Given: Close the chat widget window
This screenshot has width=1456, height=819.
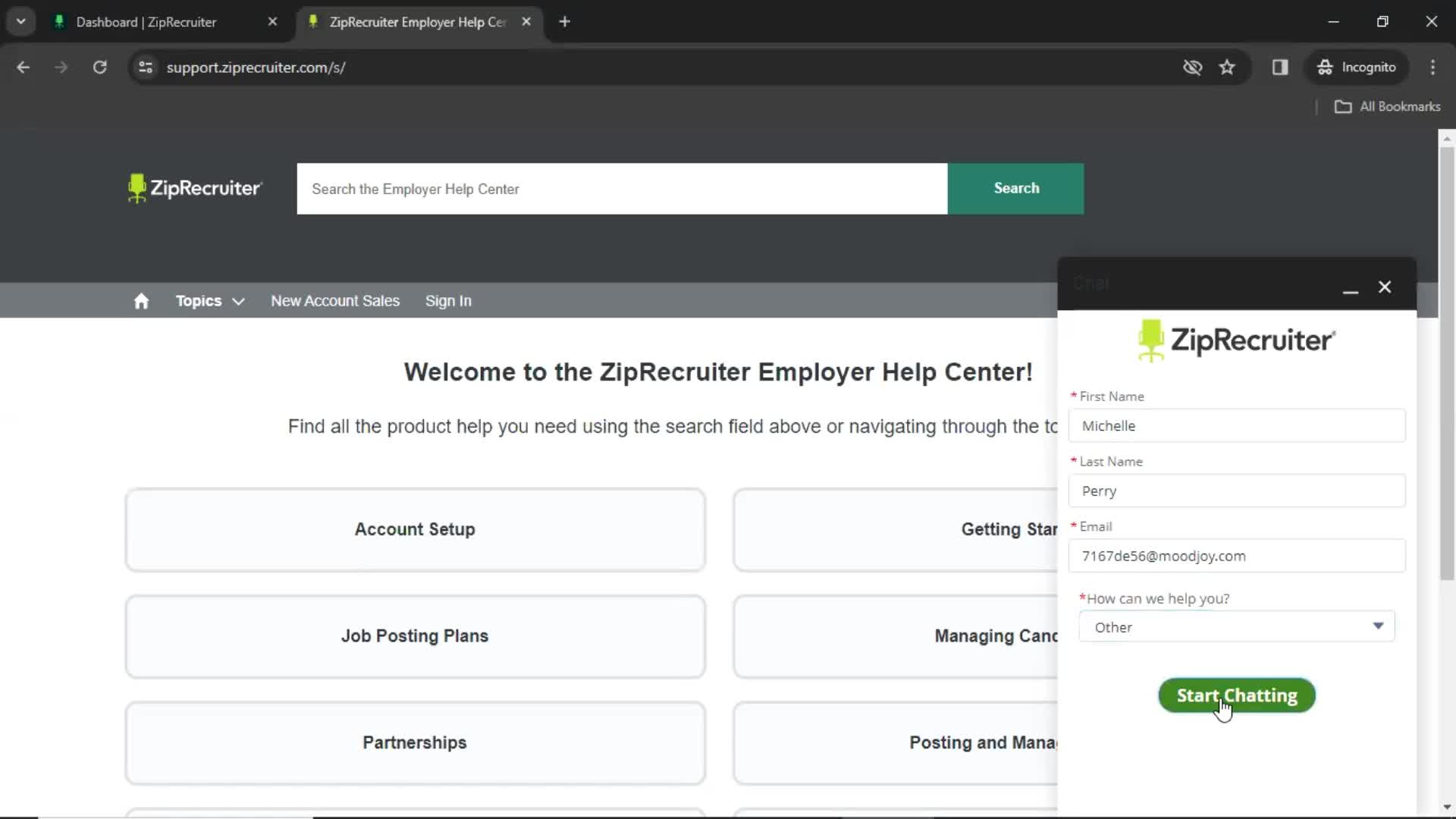Looking at the screenshot, I should click(x=1385, y=287).
